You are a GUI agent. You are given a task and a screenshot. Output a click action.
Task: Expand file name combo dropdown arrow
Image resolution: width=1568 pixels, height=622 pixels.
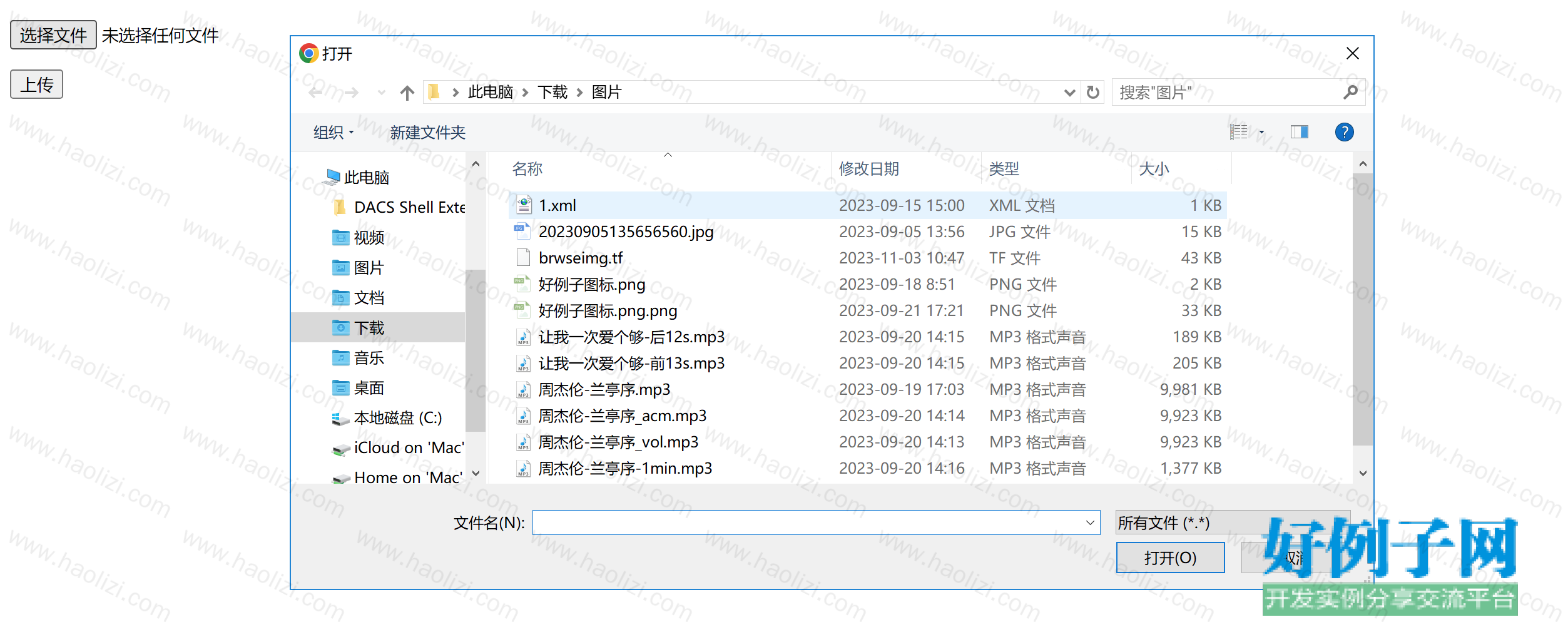coord(1090,523)
